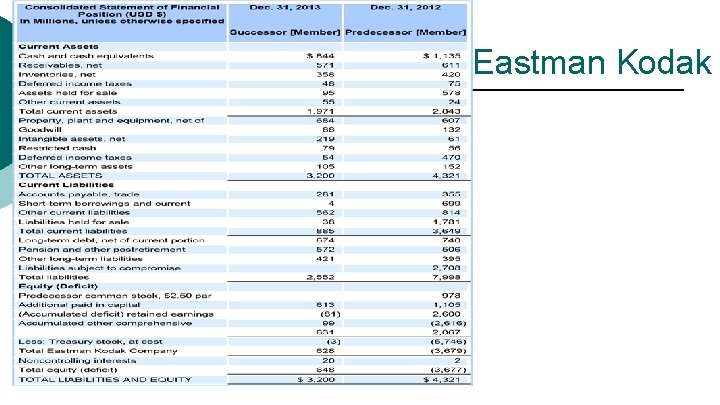The image size is (720, 405).
Task: Click the '2,043' total current assets value
Action: click(x=446, y=112)
